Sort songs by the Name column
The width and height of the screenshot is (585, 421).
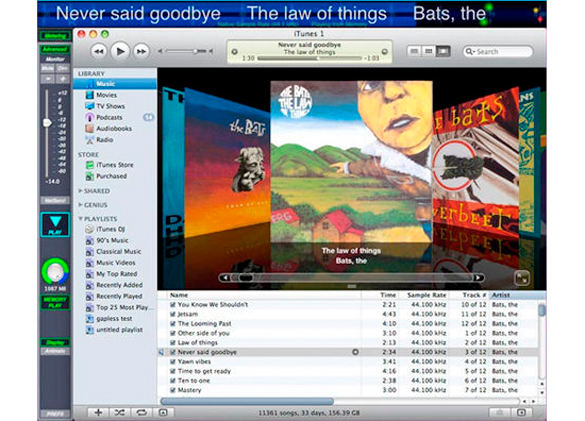click(x=264, y=295)
